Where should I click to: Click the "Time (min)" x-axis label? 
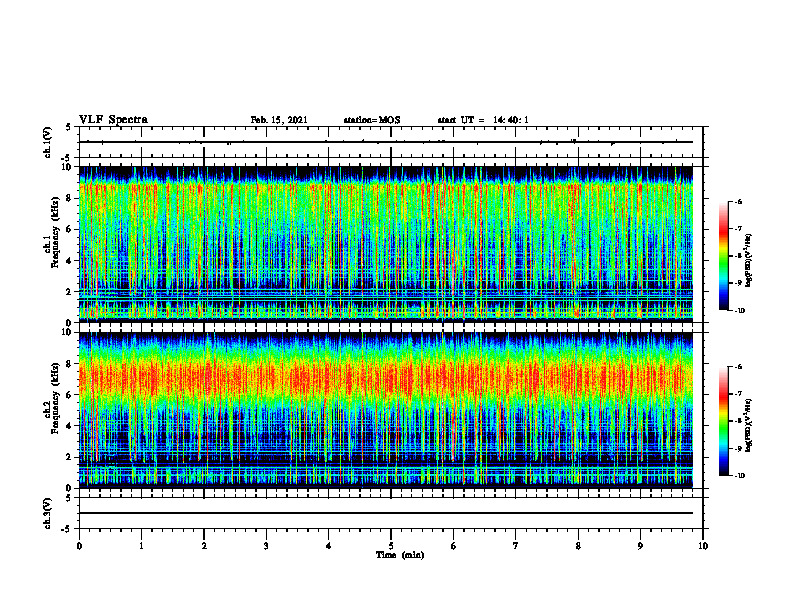pyautogui.click(x=400, y=555)
